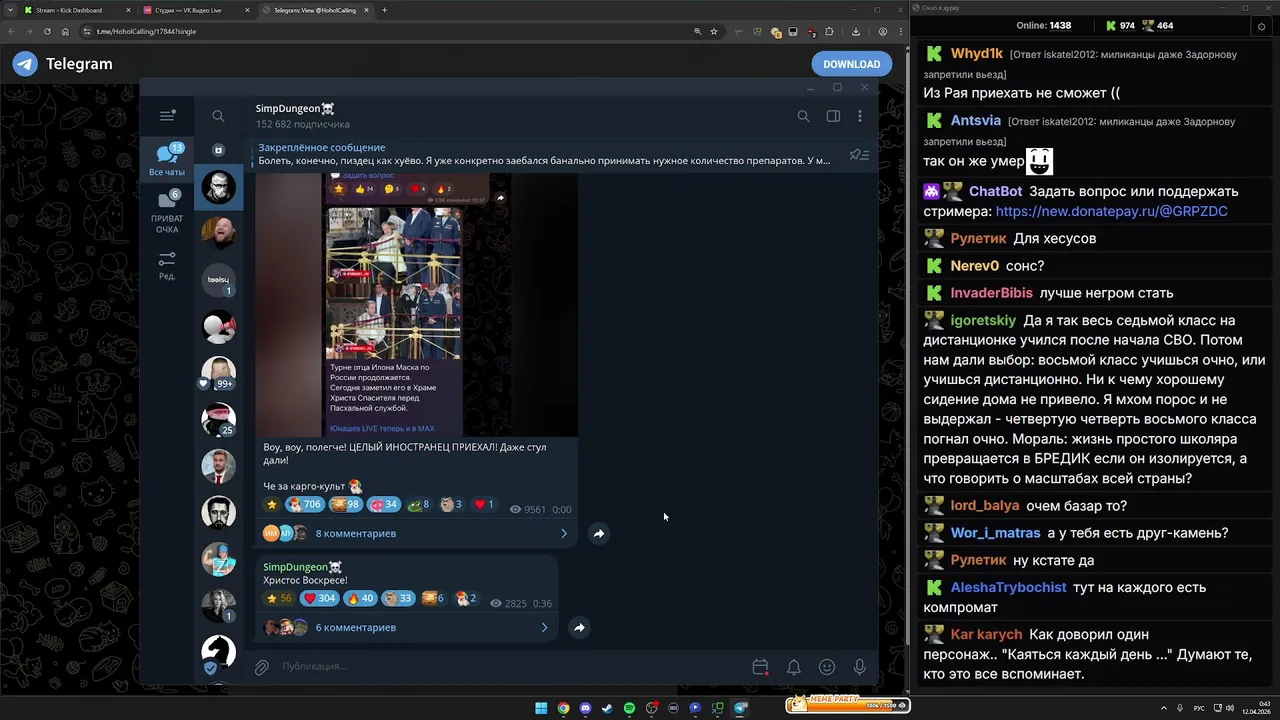Click the blue DOWNLOAD button

pyautogui.click(x=851, y=64)
